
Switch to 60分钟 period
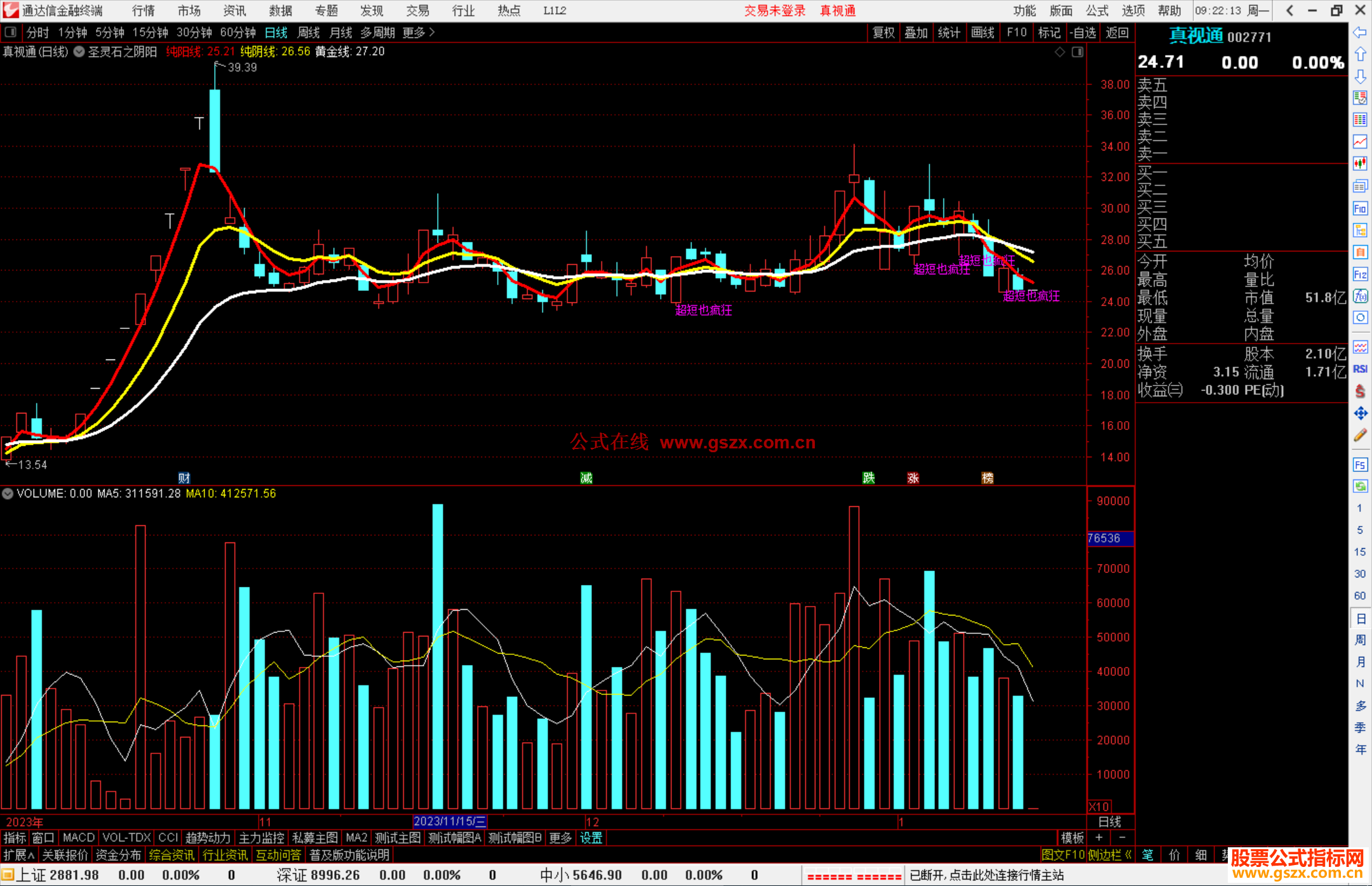click(238, 32)
